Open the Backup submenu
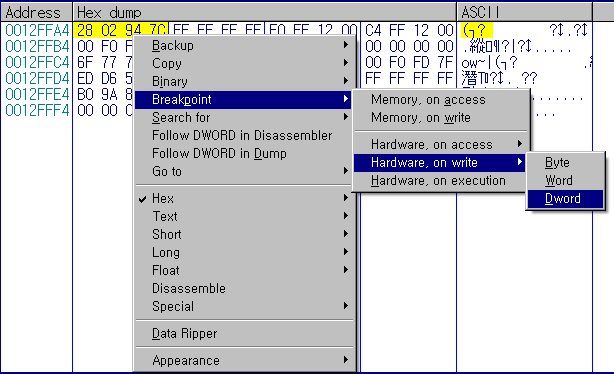Viewport: 614px width, 374px height. point(245,45)
